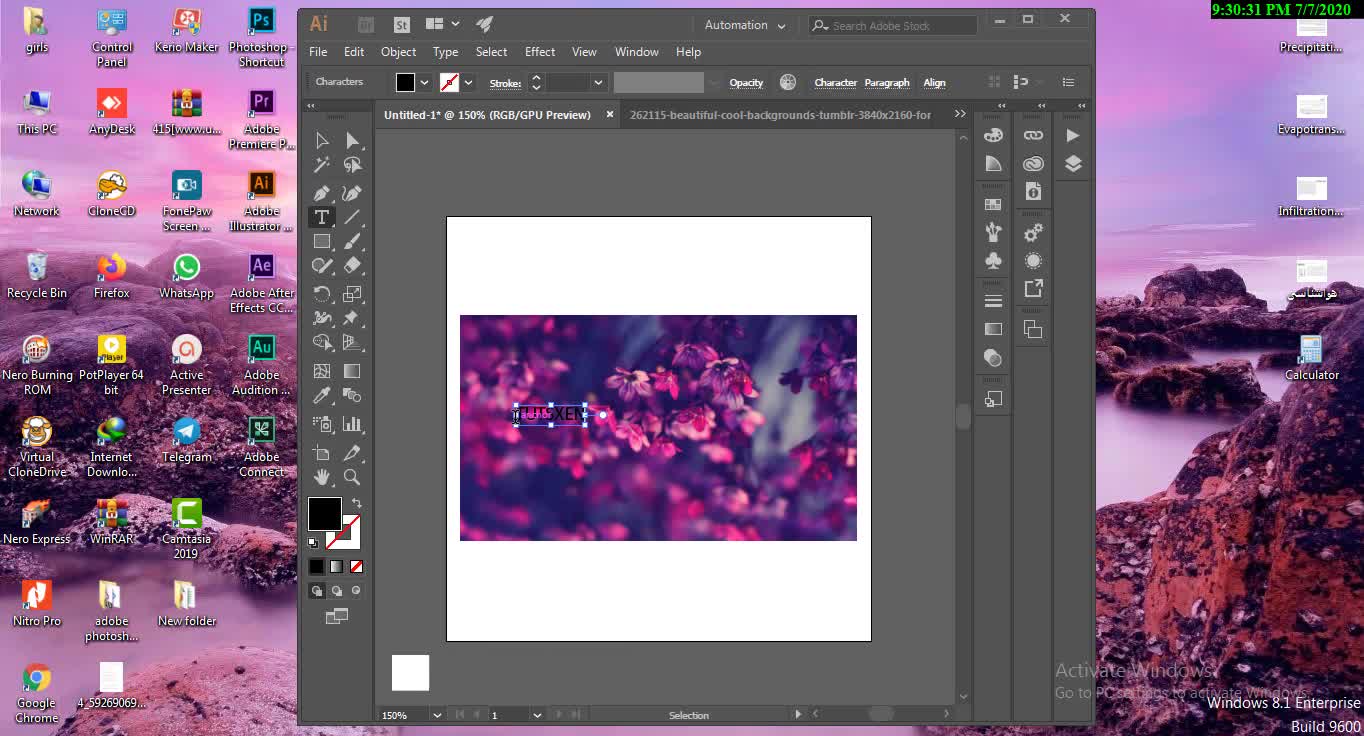1364x736 pixels.
Task: Click the Character link in control bar
Action: 835,83
